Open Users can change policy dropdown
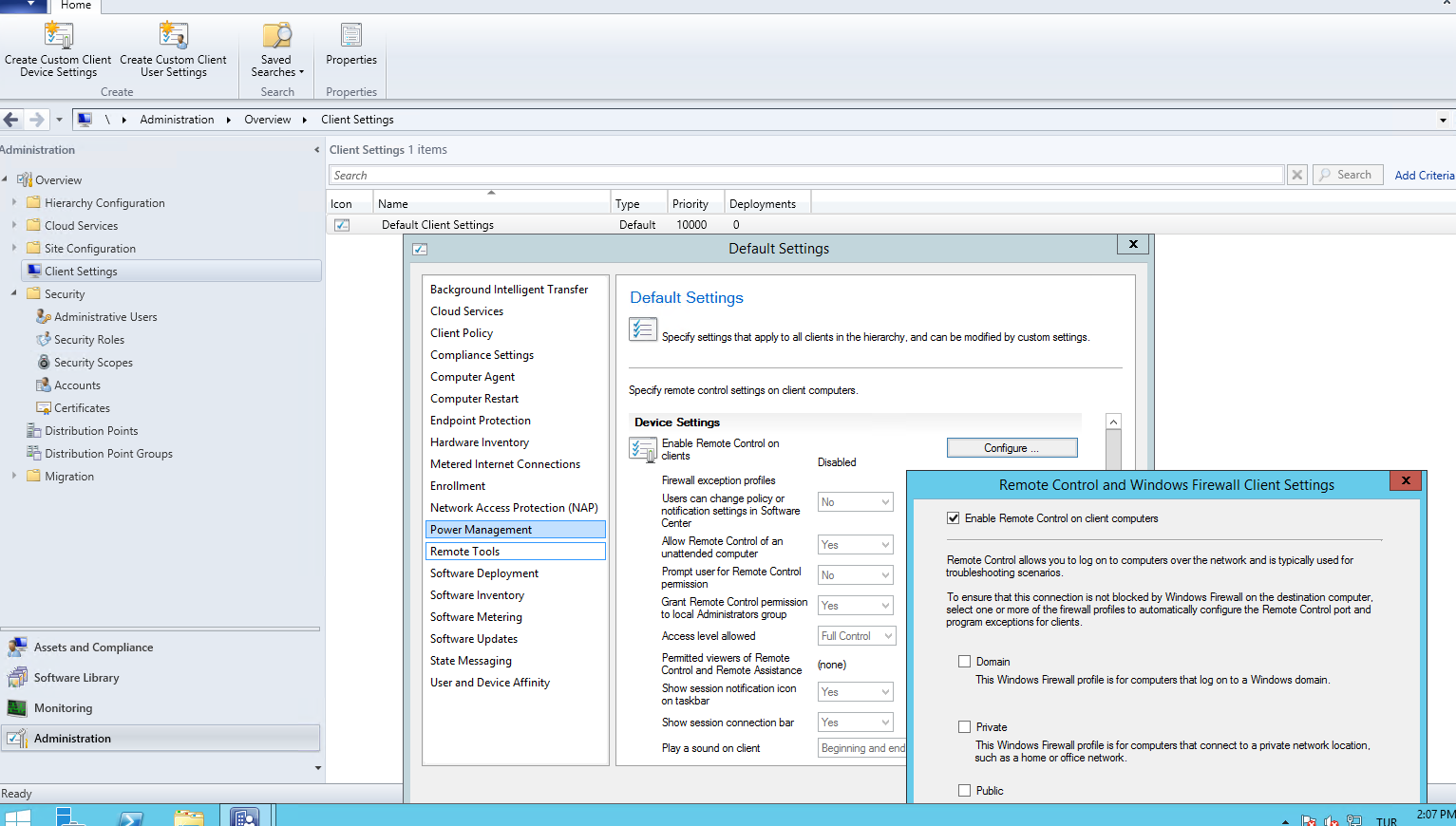Screen dimensions: 1456x826 click(x=856, y=502)
